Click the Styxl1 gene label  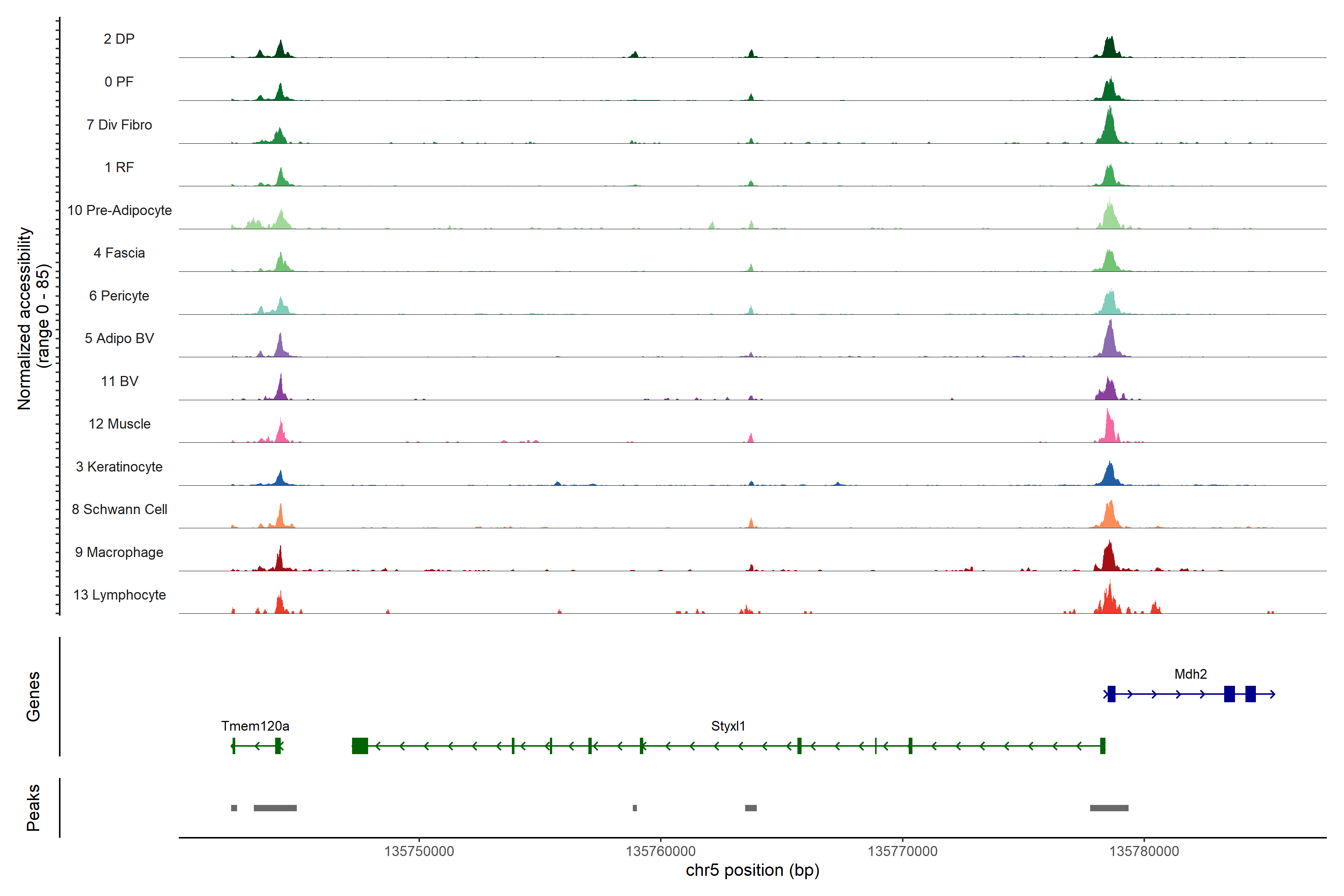727,726
